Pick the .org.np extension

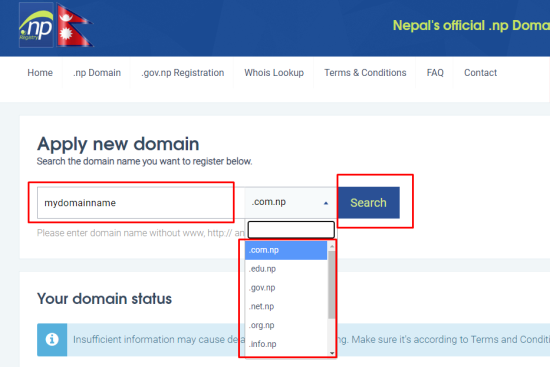point(286,325)
